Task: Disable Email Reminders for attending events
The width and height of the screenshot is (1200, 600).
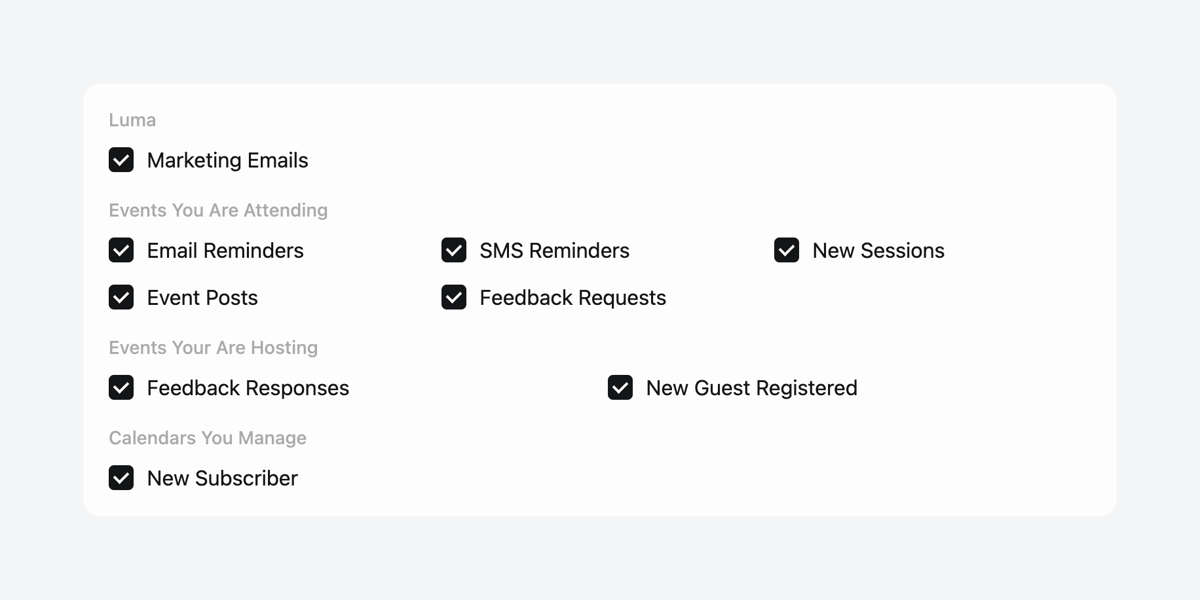Action: [121, 250]
